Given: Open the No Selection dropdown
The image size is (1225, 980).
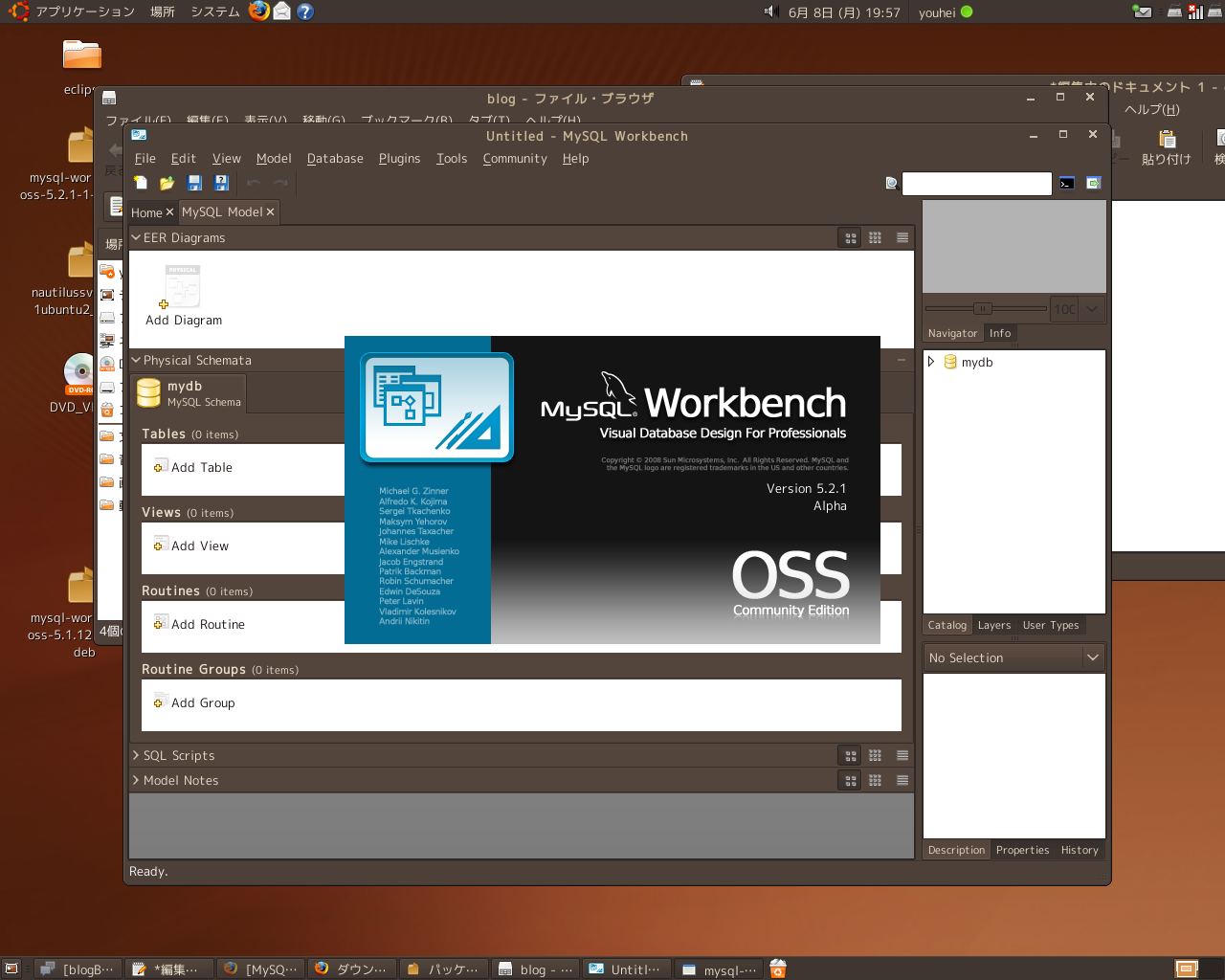Looking at the screenshot, I should click(1092, 657).
